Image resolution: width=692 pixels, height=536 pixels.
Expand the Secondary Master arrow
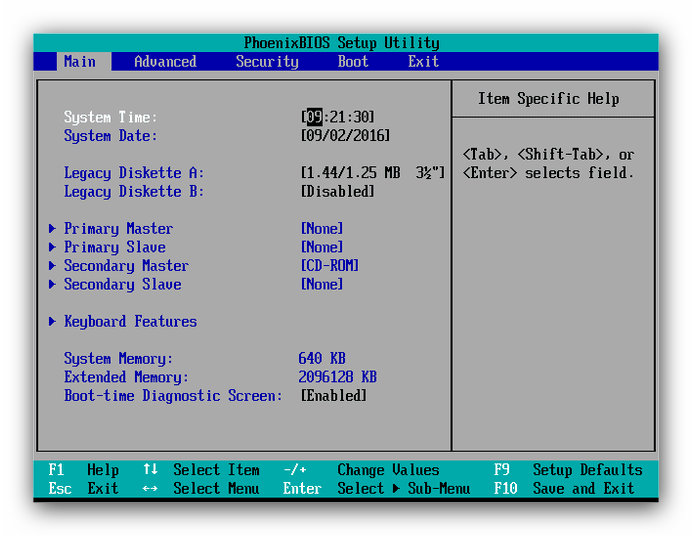point(52,266)
